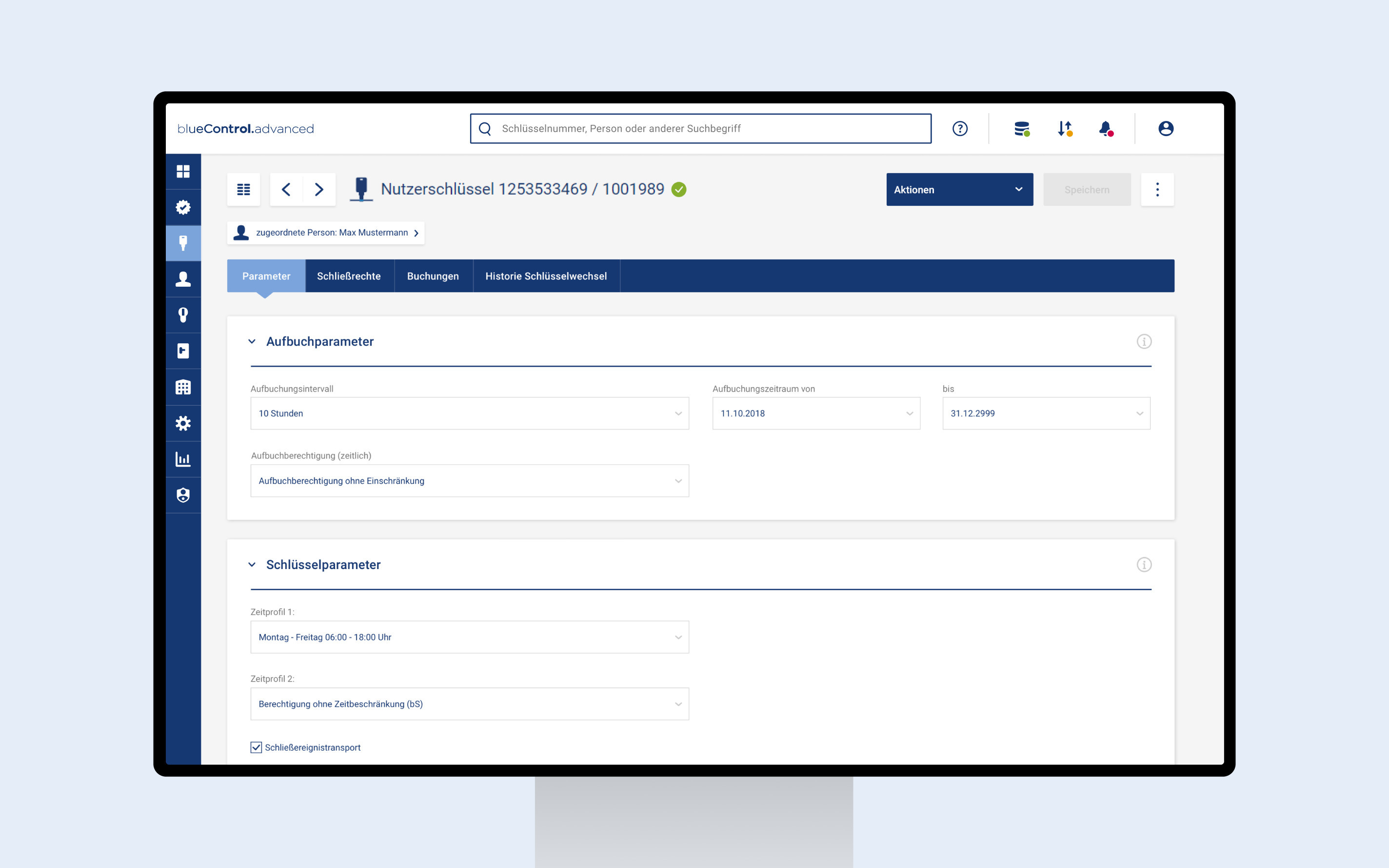The image size is (1389, 868).
Task: Open the Zeitprofil 1 dropdown
Action: click(469, 637)
